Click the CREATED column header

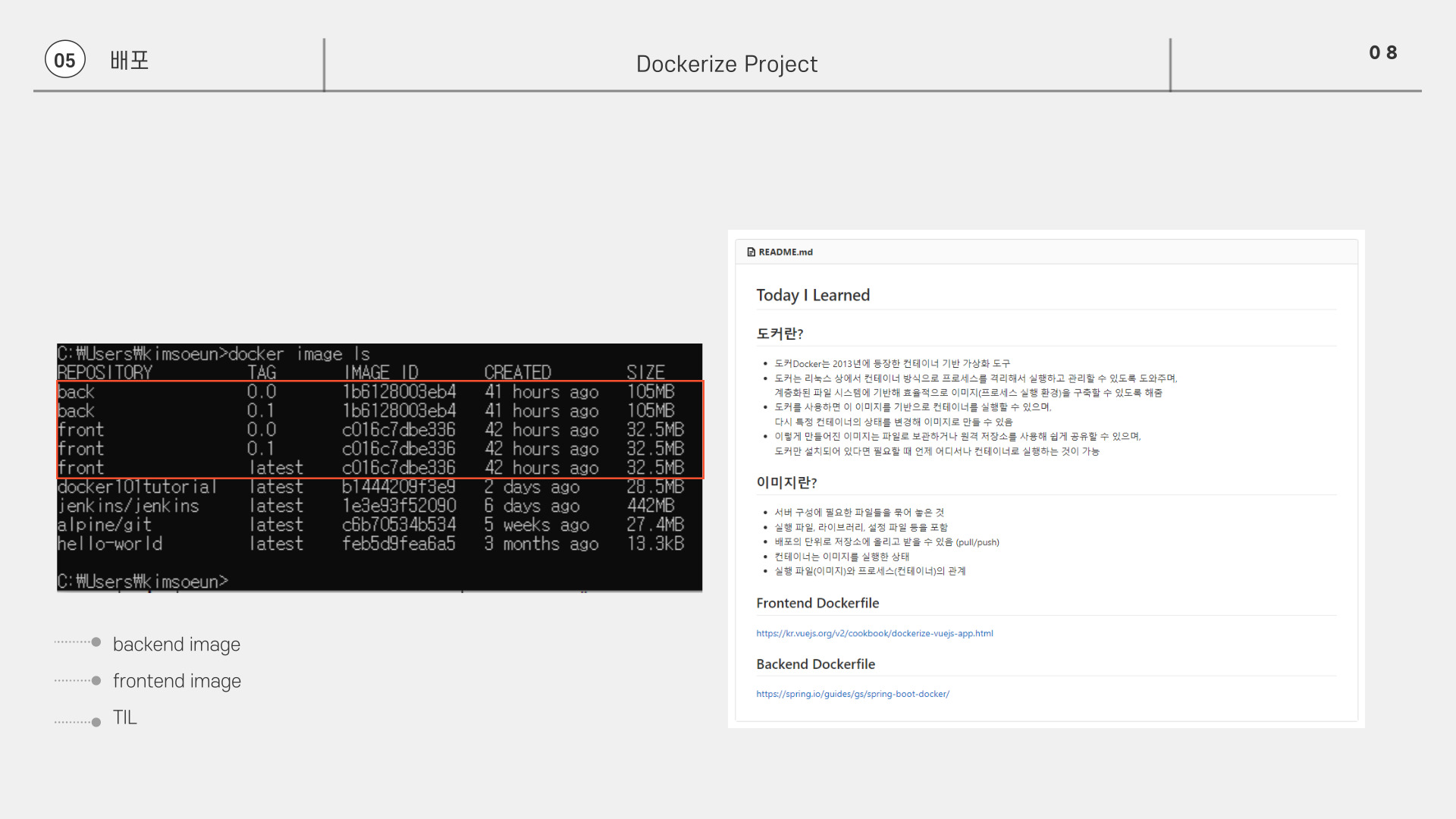[x=517, y=372]
